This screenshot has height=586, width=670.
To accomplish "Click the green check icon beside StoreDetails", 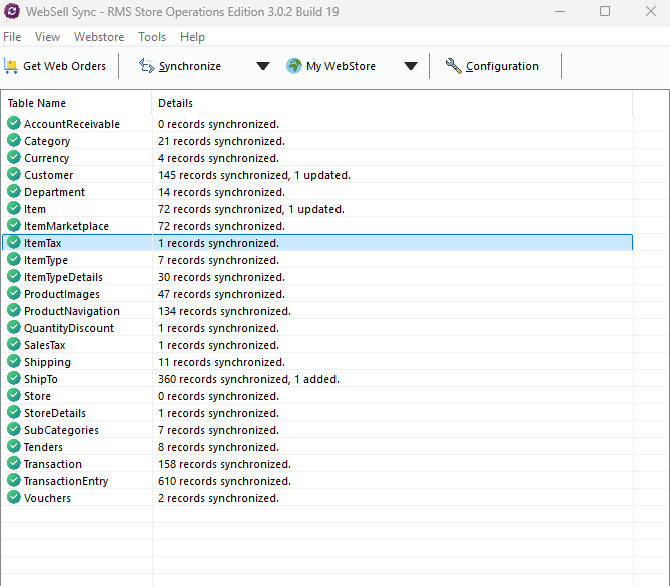I will 14,413.
